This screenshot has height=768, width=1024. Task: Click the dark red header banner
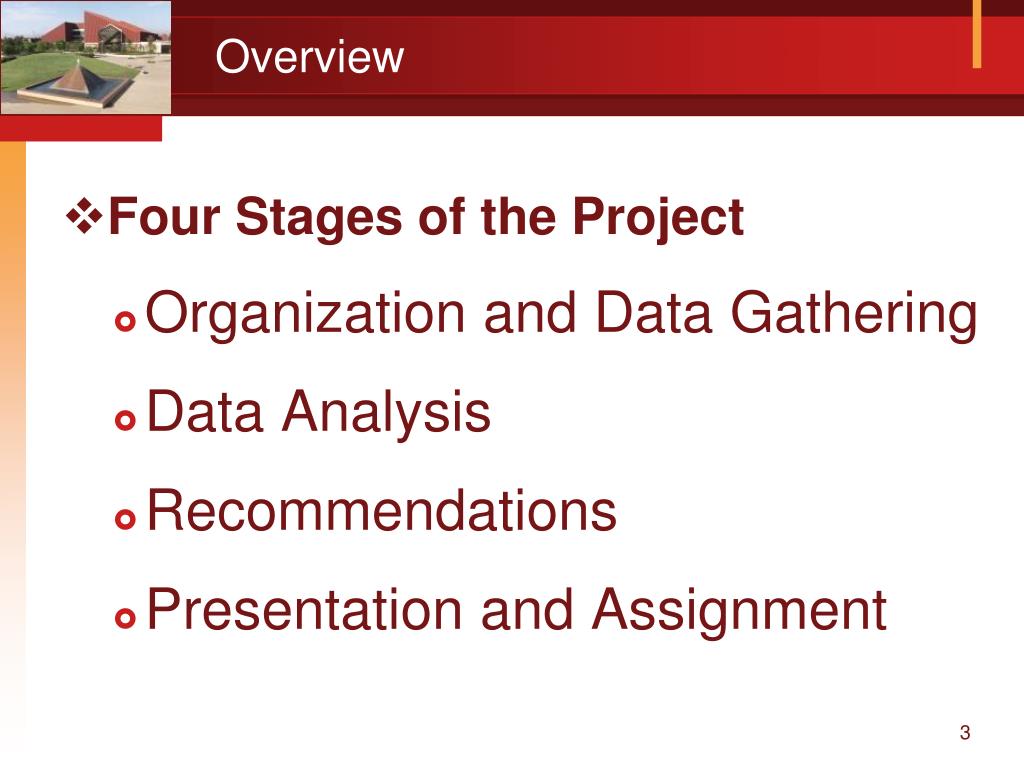tap(598, 57)
